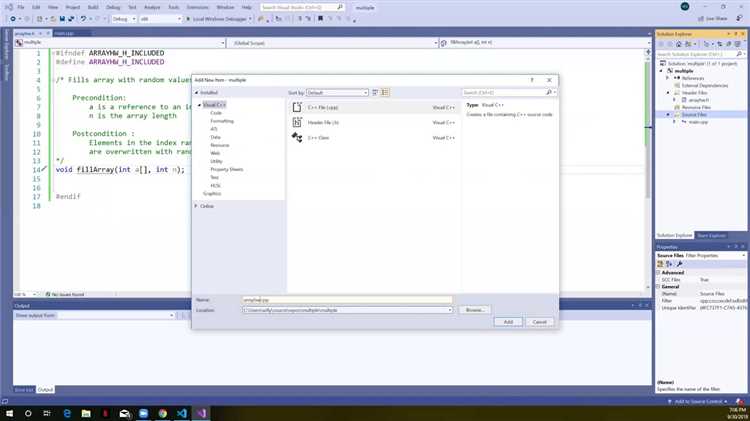
Task: Click the Live Share button
Action: click(713, 19)
